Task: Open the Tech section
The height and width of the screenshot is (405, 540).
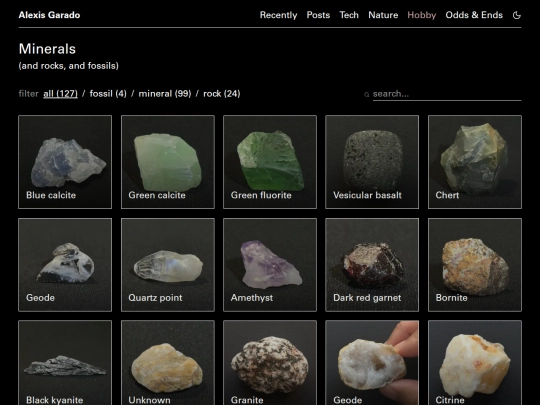Action: [x=349, y=15]
